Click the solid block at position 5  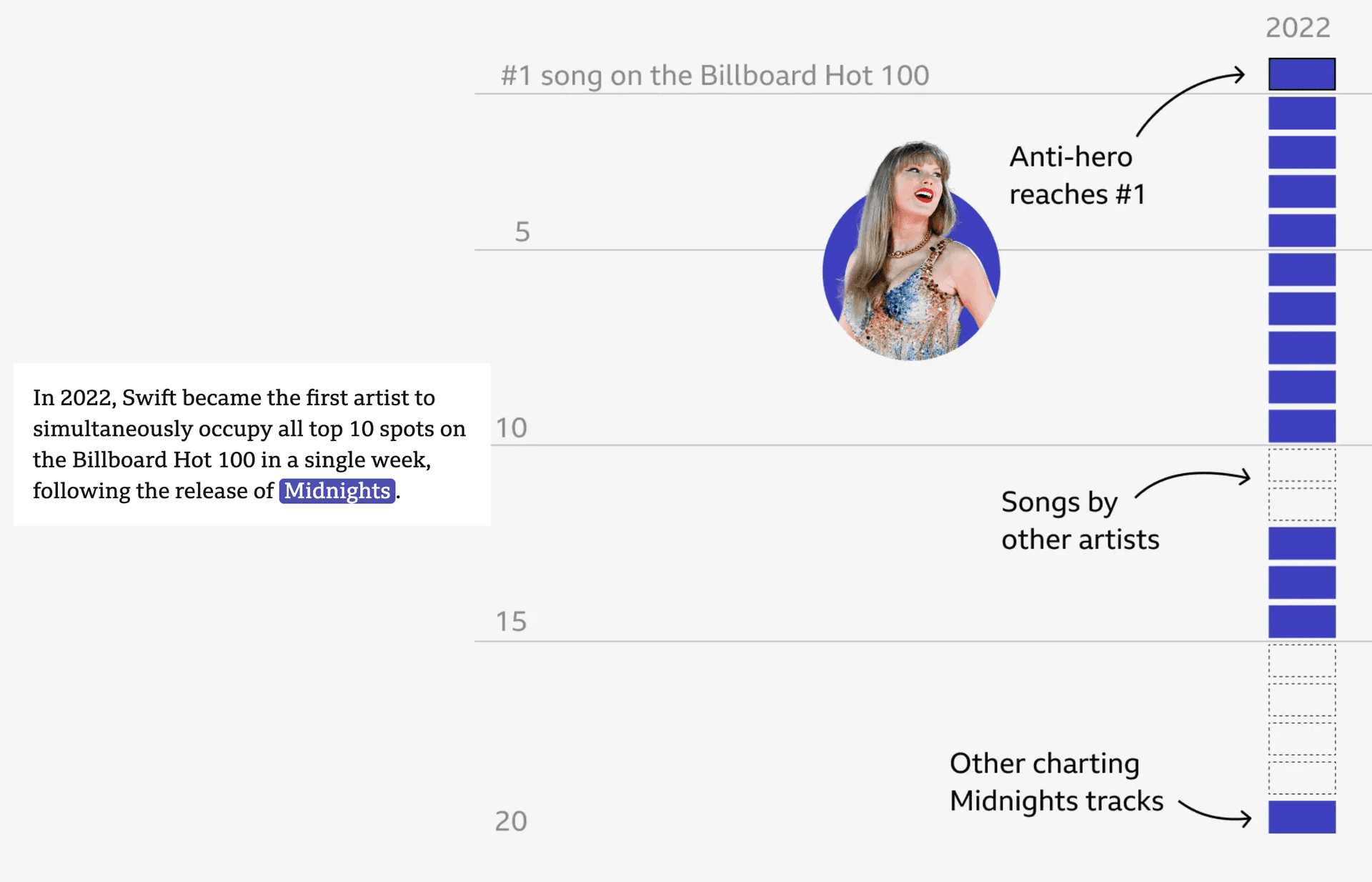(x=1301, y=231)
